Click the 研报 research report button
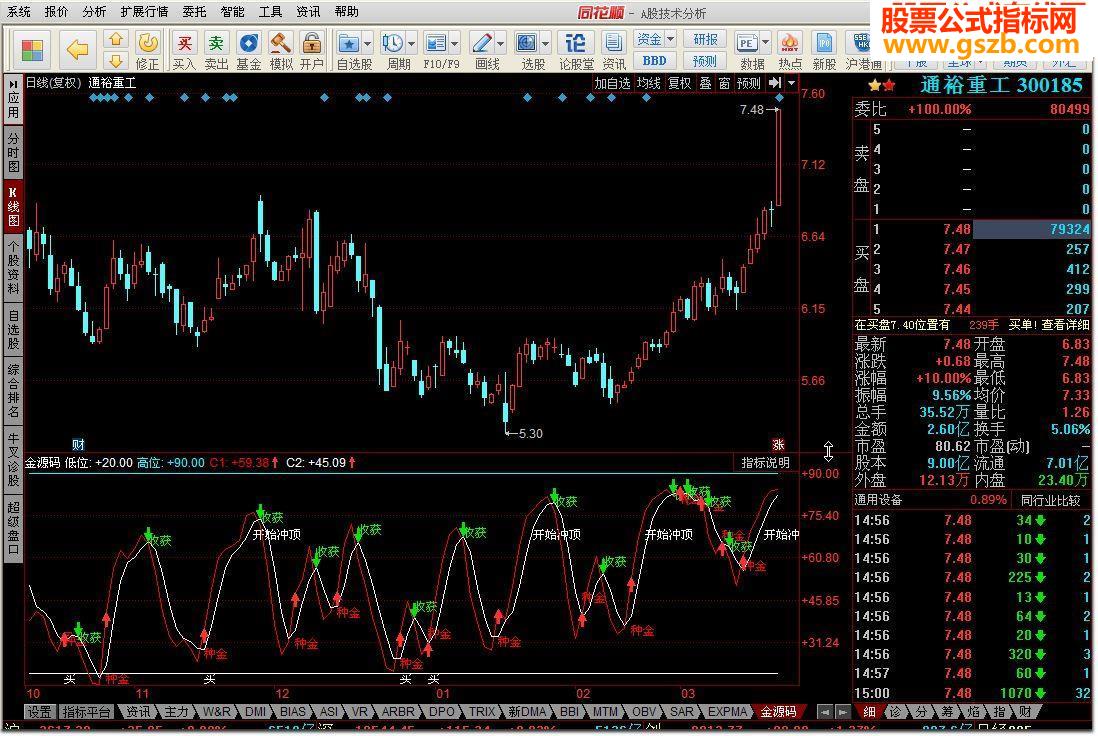The height and width of the screenshot is (736, 1098). click(x=704, y=39)
